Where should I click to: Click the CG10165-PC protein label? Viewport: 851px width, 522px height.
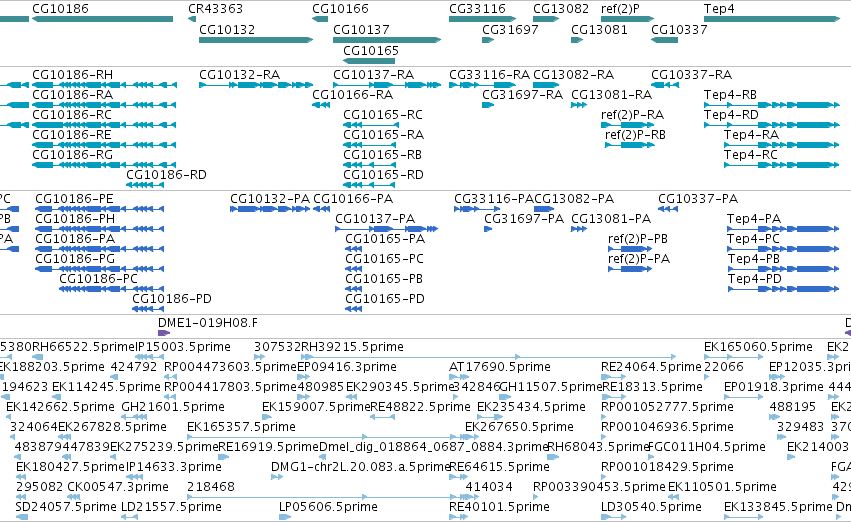[x=384, y=259]
